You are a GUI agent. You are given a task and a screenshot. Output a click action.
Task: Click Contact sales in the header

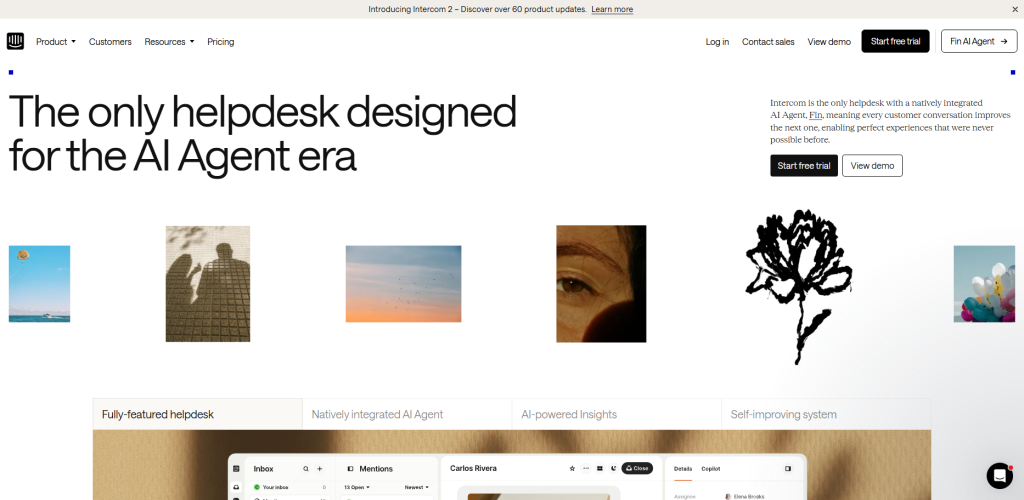tap(768, 41)
